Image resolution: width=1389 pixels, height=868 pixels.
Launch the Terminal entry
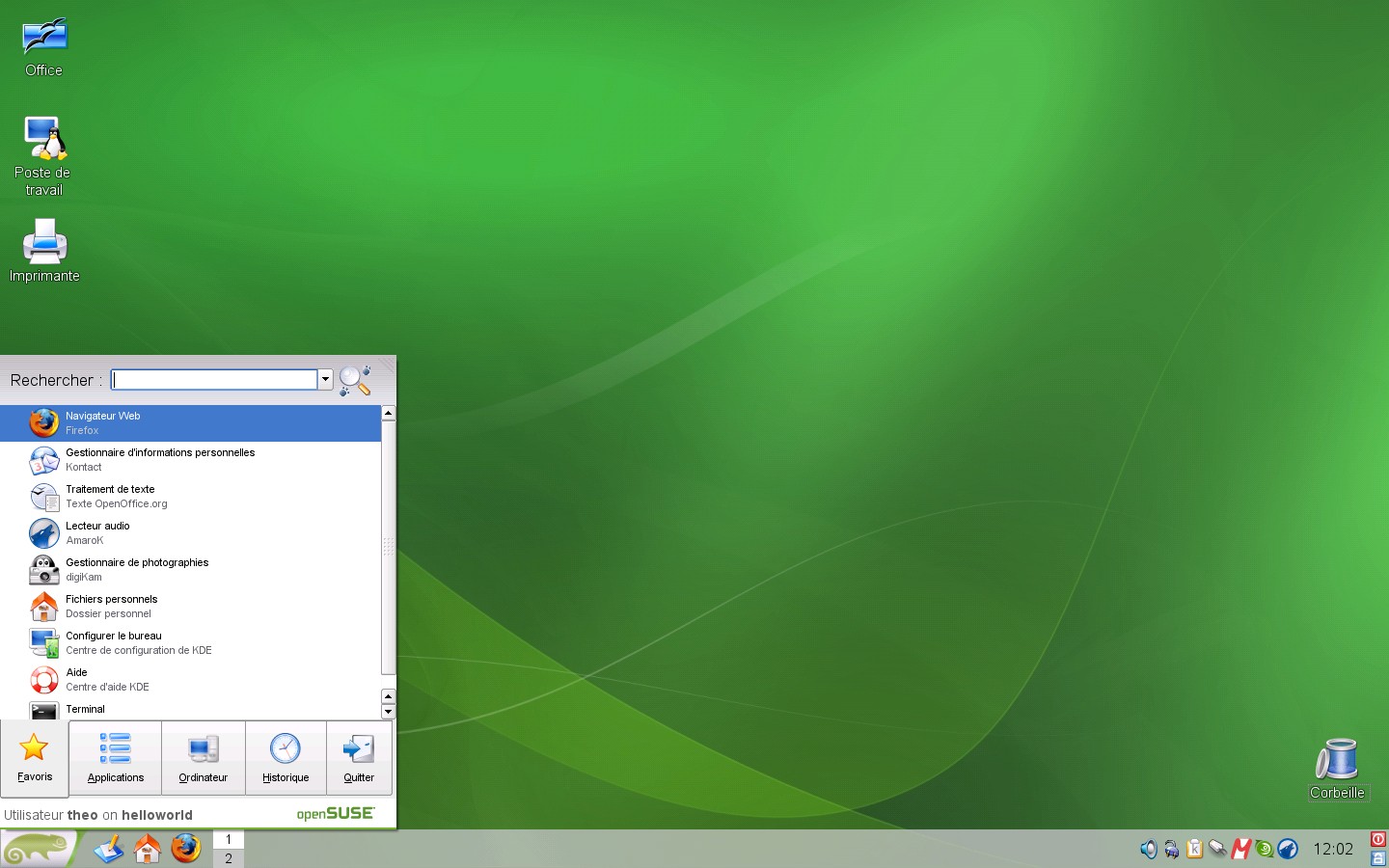[191, 710]
